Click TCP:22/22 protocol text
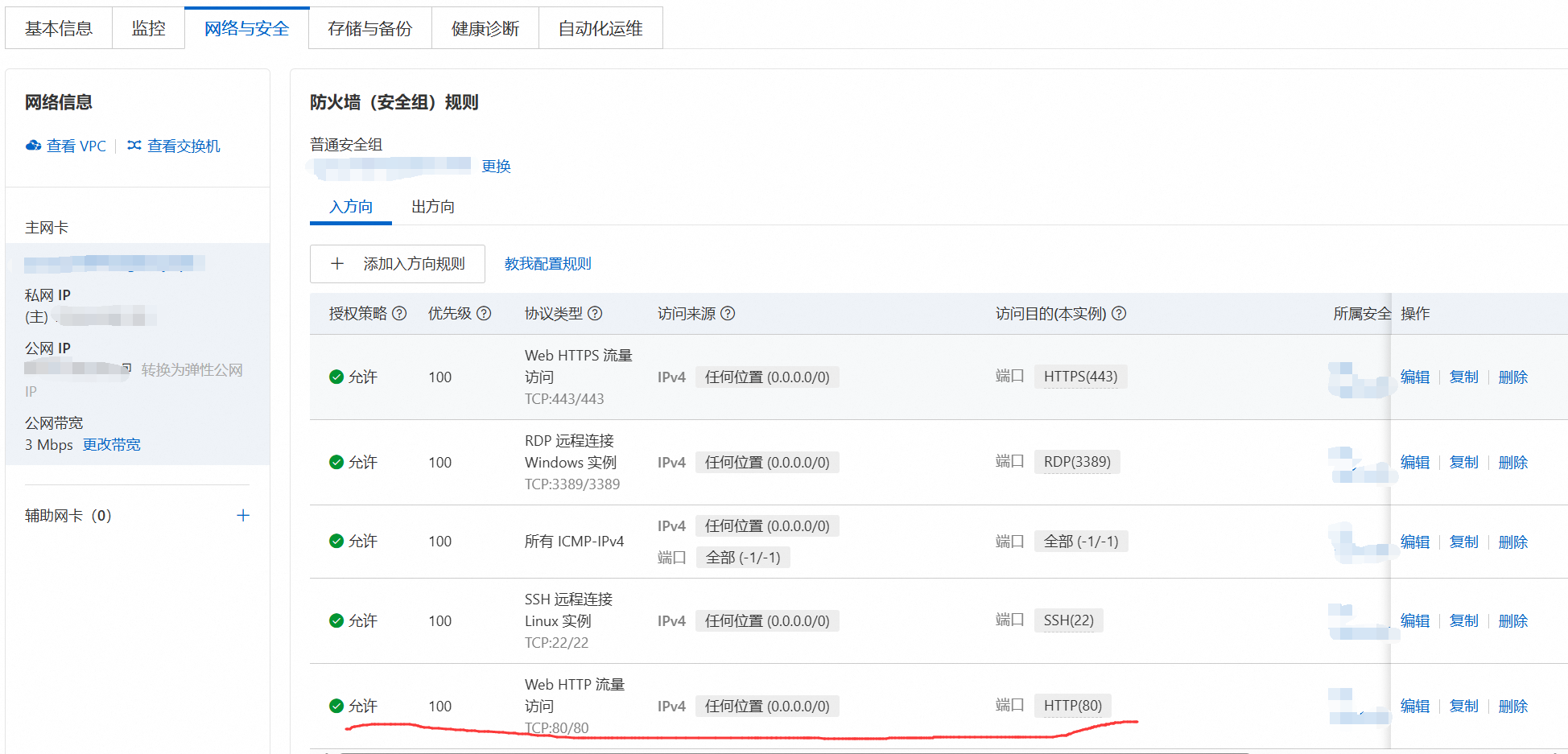Image resolution: width=1568 pixels, height=754 pixels. pyautogui.click(x=556, y=642)
